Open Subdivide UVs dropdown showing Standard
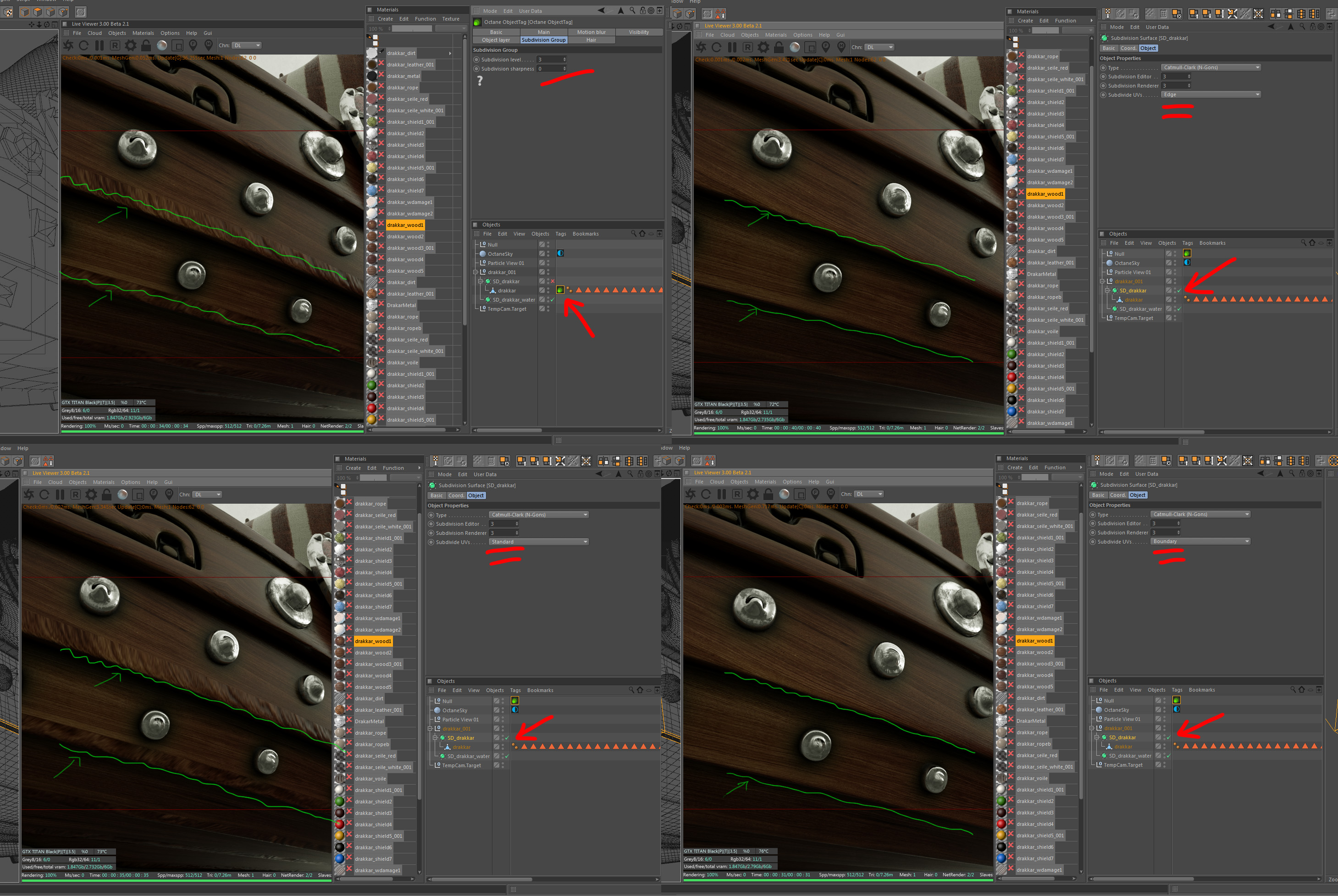1338x896 pixels. (x=538, y=542)
